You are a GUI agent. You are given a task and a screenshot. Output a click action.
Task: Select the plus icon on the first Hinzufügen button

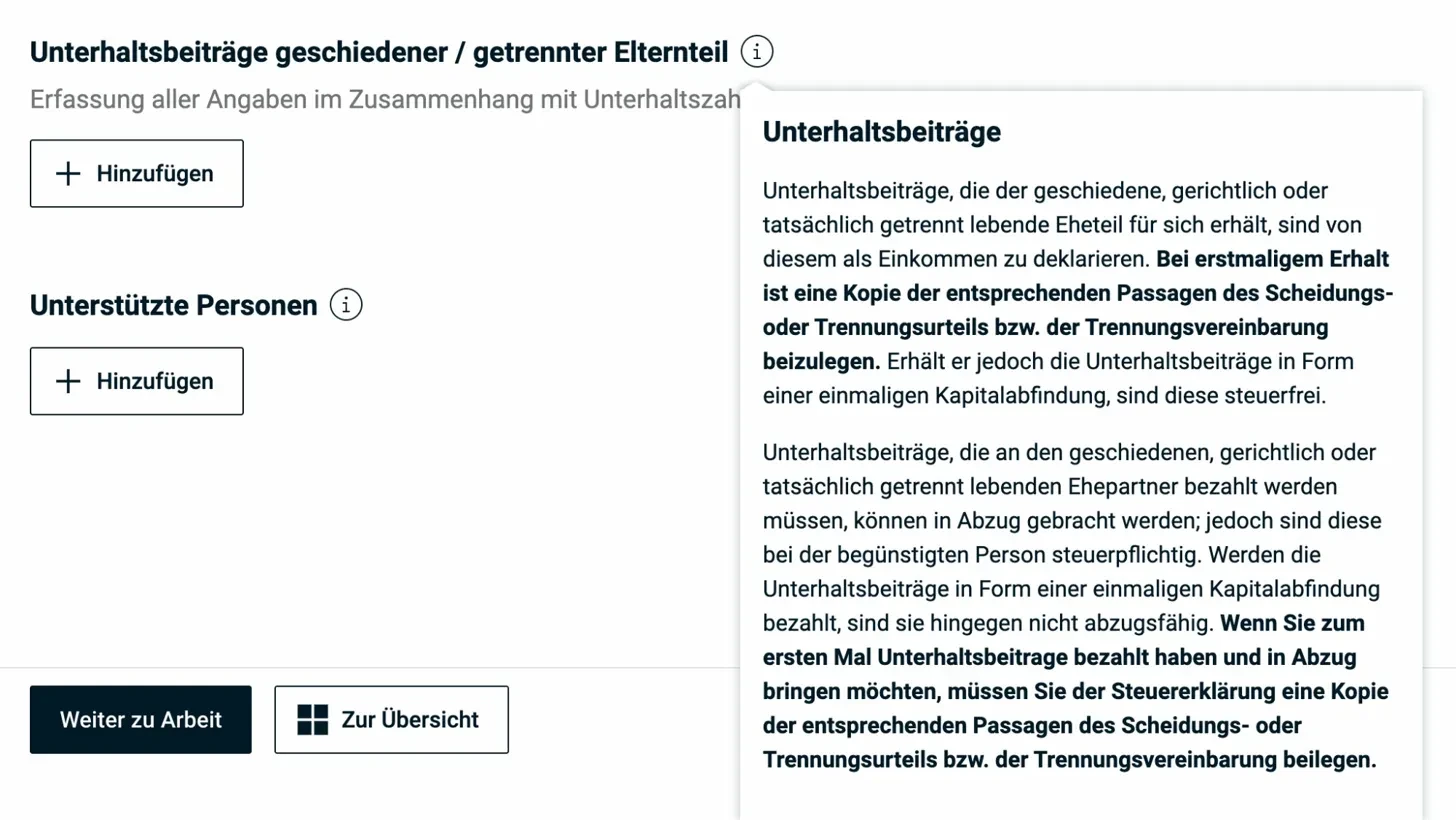coord(68,173)
